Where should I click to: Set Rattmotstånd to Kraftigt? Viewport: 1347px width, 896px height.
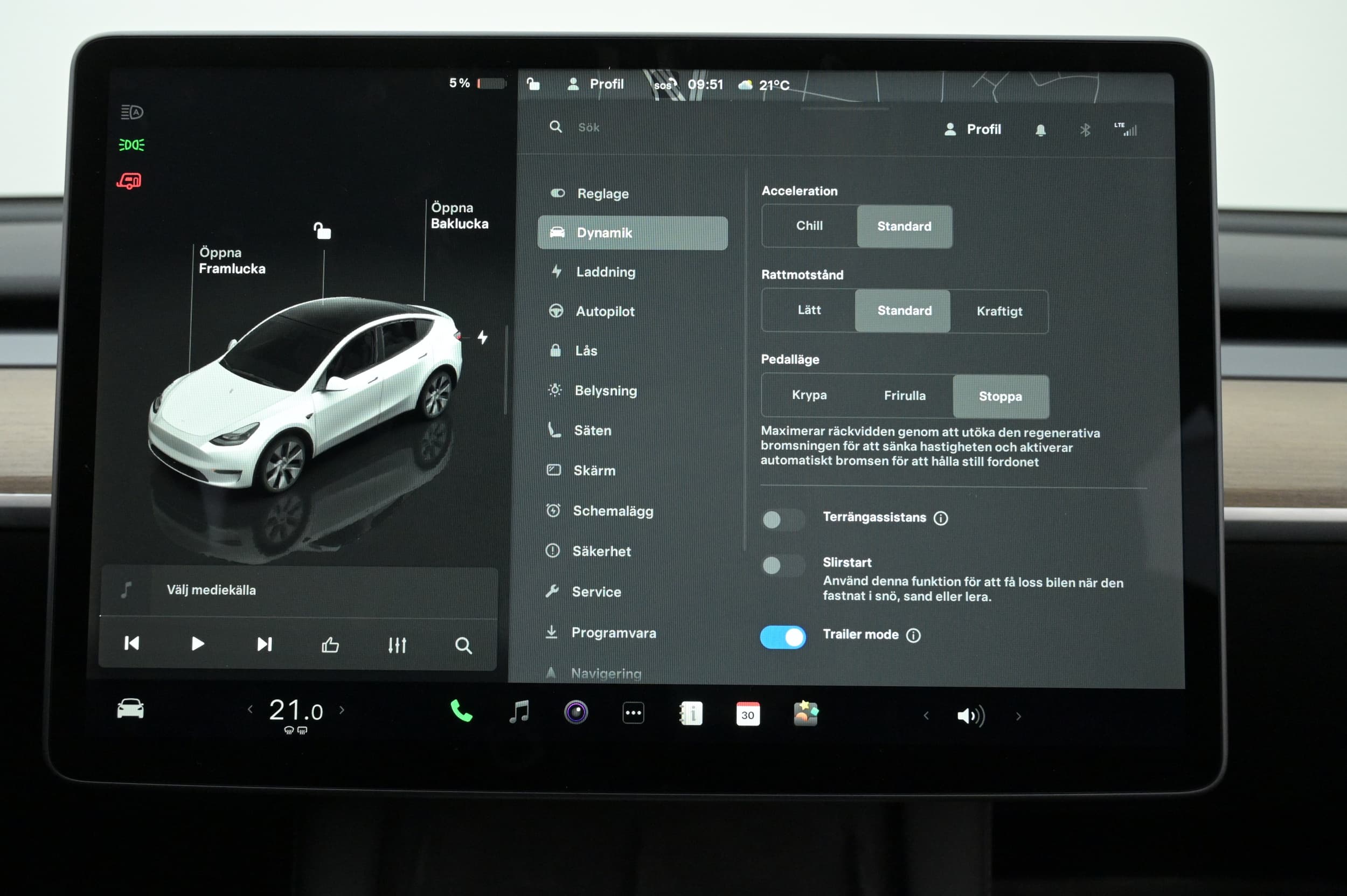point(999,311)
